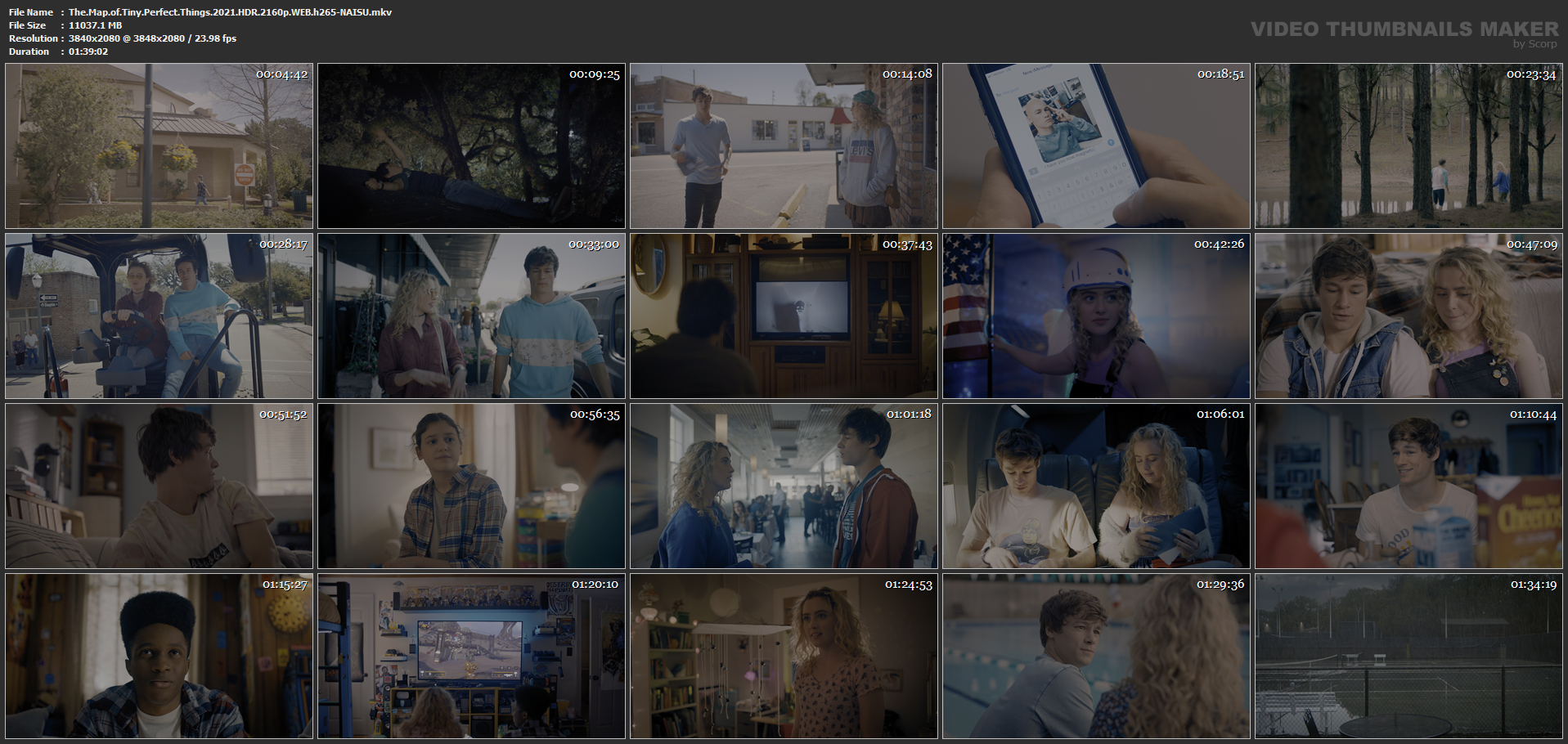Open the TV room thumbnail at 00:37:43
The height and width of the screenshot is (744, 1568).
coord(784,316)
